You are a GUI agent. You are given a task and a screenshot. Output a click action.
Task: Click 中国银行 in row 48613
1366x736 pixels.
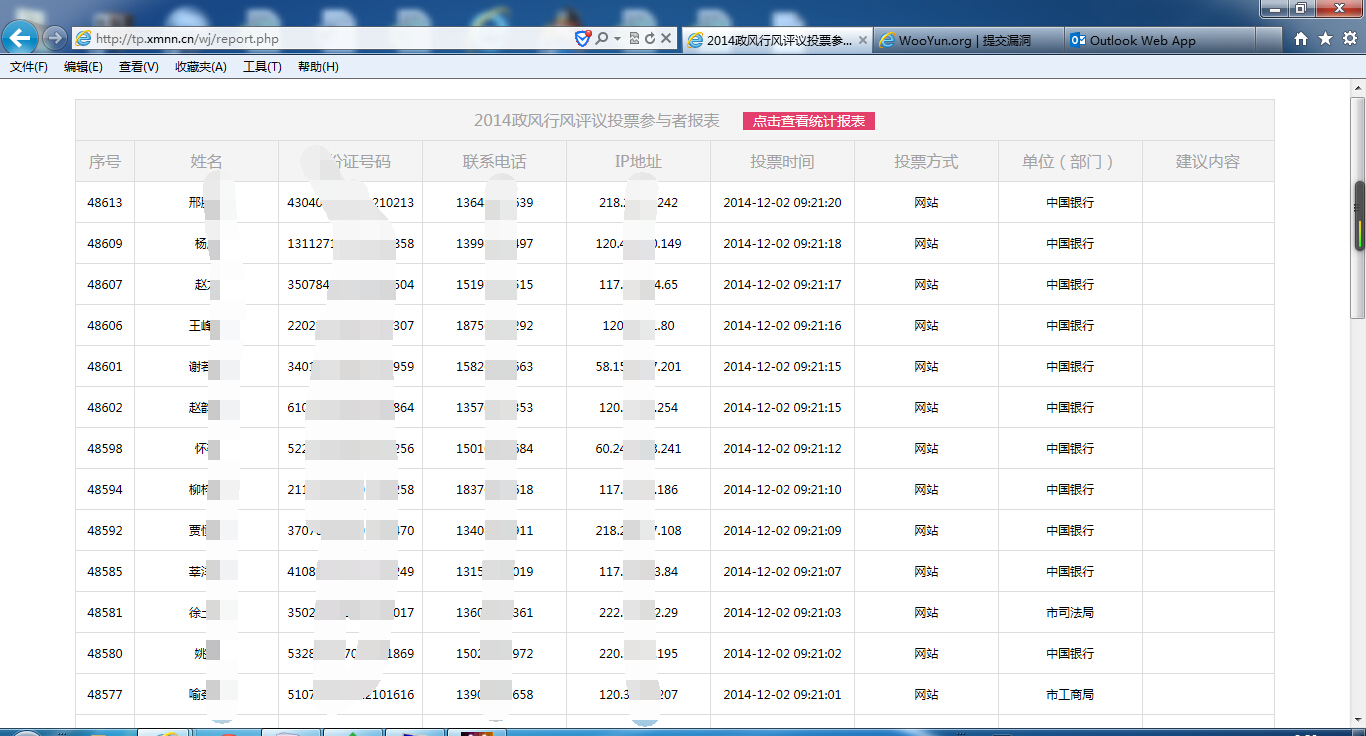click(1070, 202)
